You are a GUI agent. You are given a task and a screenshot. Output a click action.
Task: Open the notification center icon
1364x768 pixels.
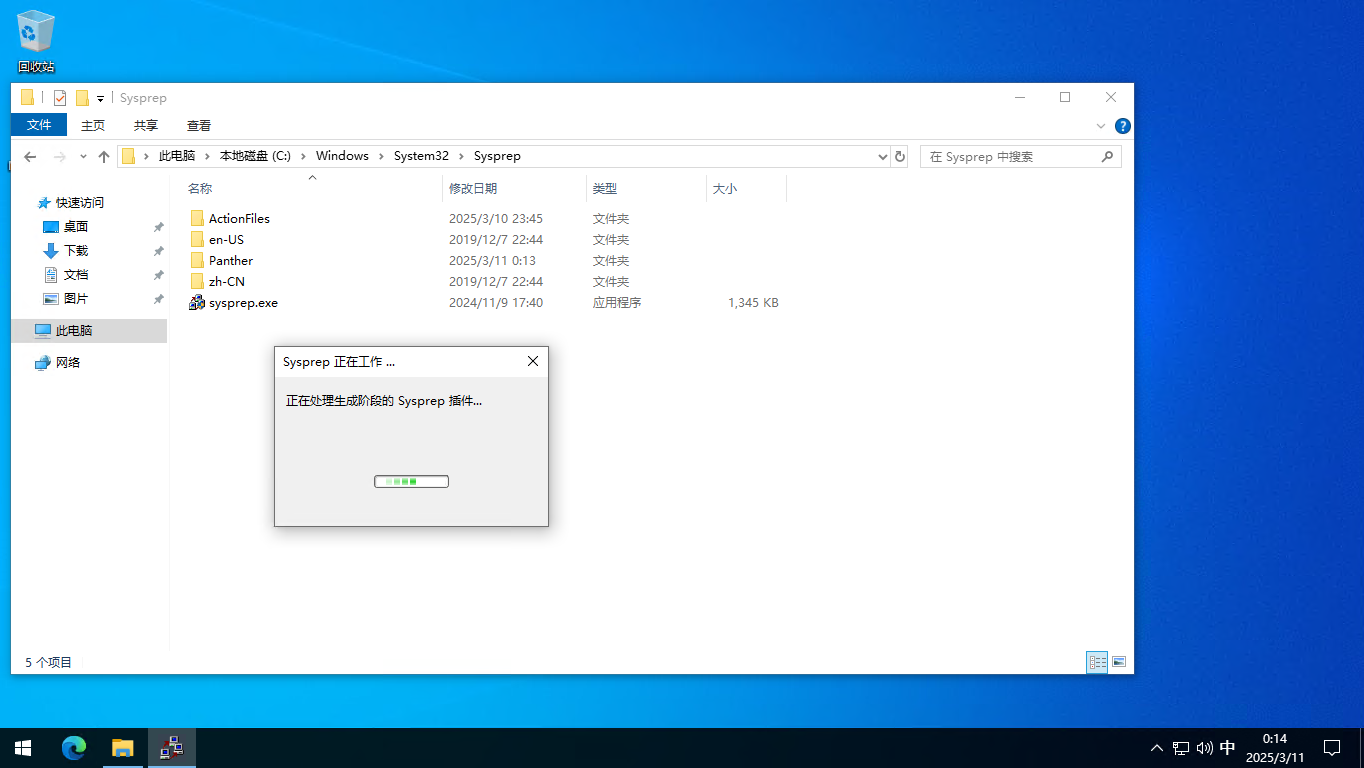point(1332,748)
